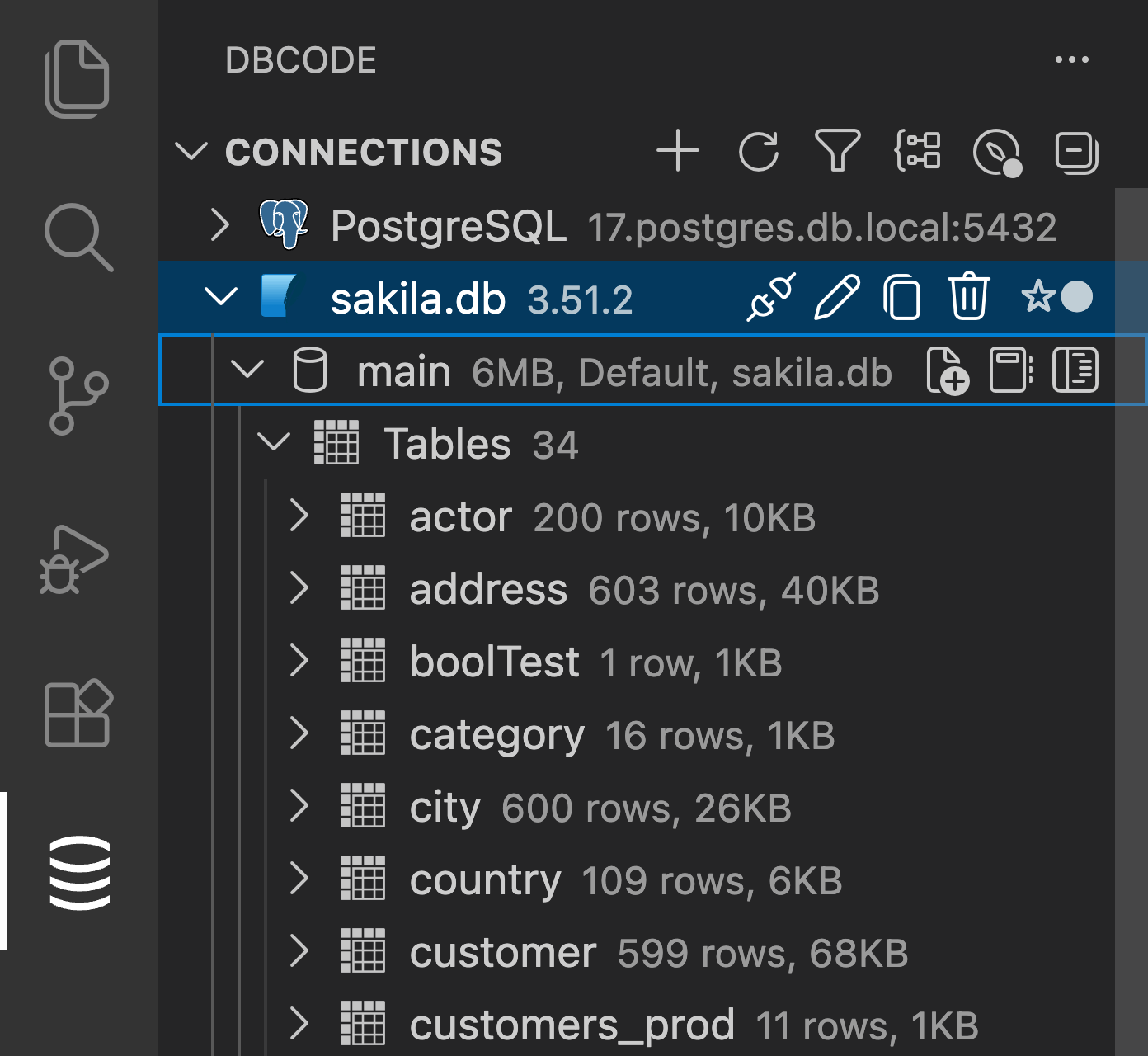This screenshot has width=1148, height=1056.
Task: Open new query file for main database
Action: [947, 370]
